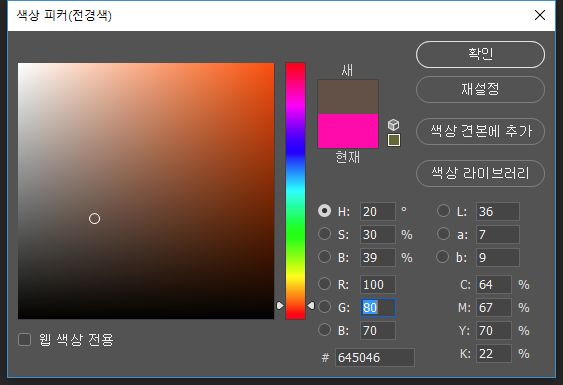Click the new brown color swatch

(348, 97)
